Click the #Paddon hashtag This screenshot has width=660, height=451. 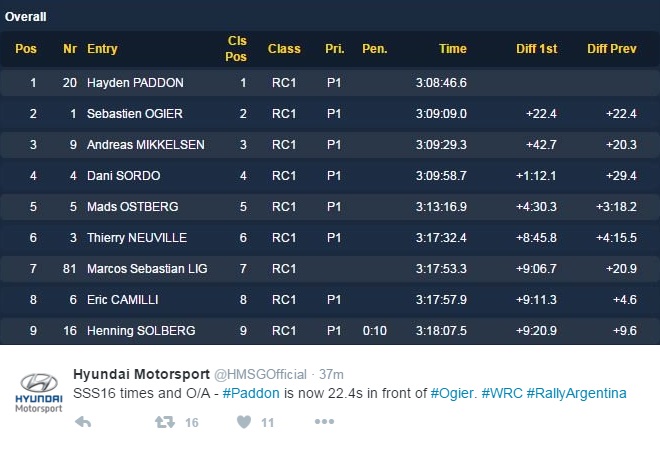(250, 393)
